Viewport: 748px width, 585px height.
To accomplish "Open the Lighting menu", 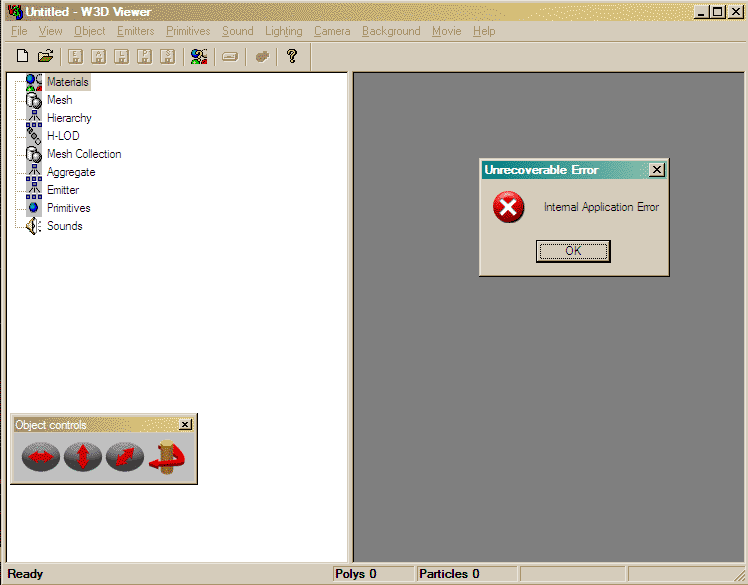I will (x=283, y=31).
